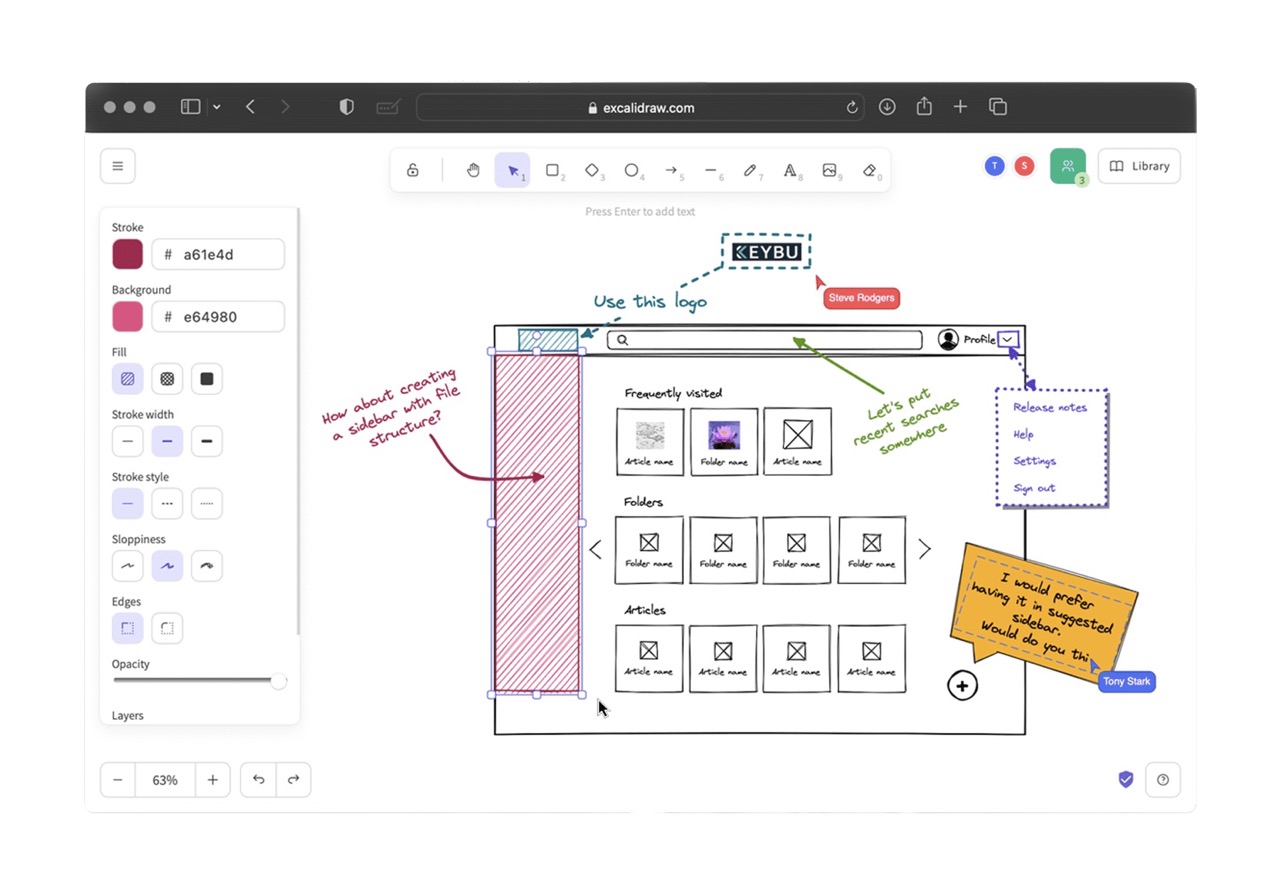Adjust the Opacity slider handle
Image resolution: width=1280 pixels, height=895 pixels.
click(x=278, y=681)
